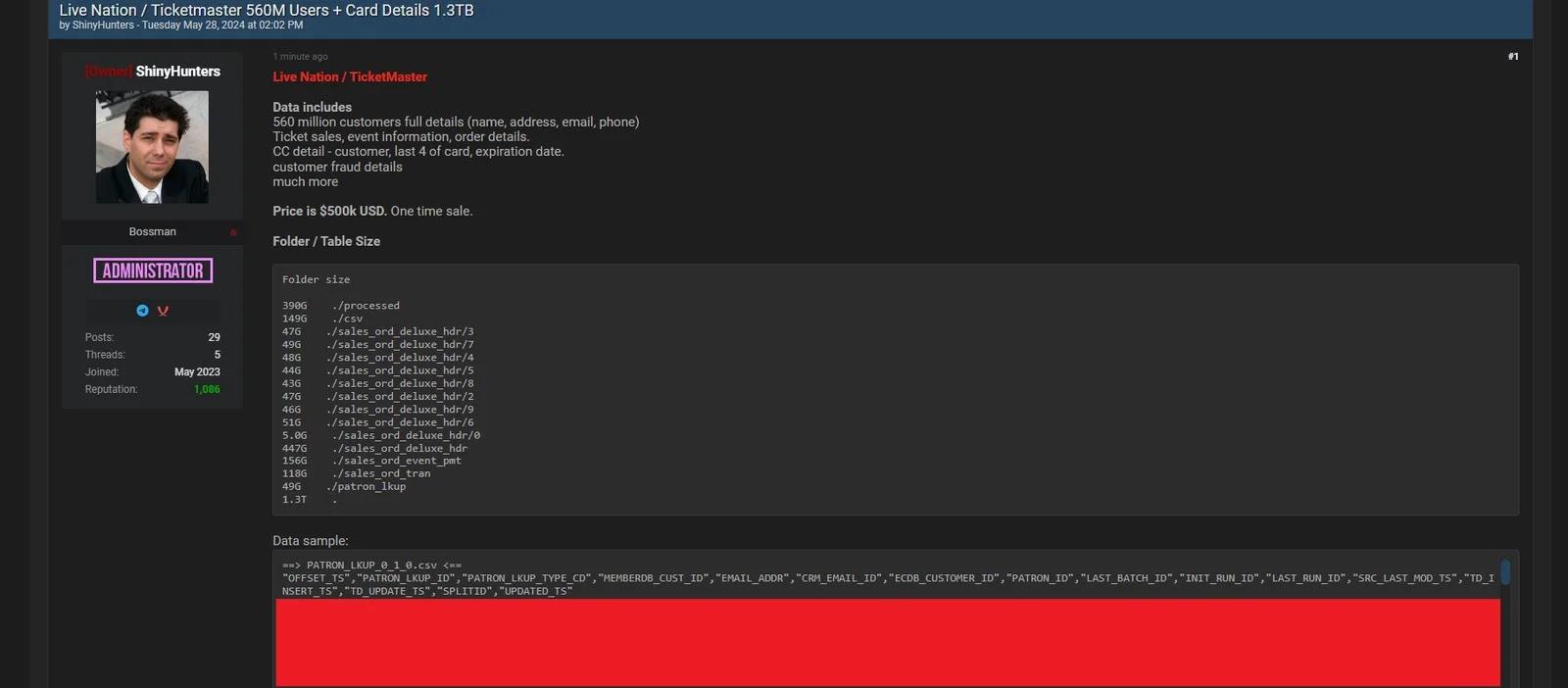Click the 'Data sample:' label

click(311, 541)
